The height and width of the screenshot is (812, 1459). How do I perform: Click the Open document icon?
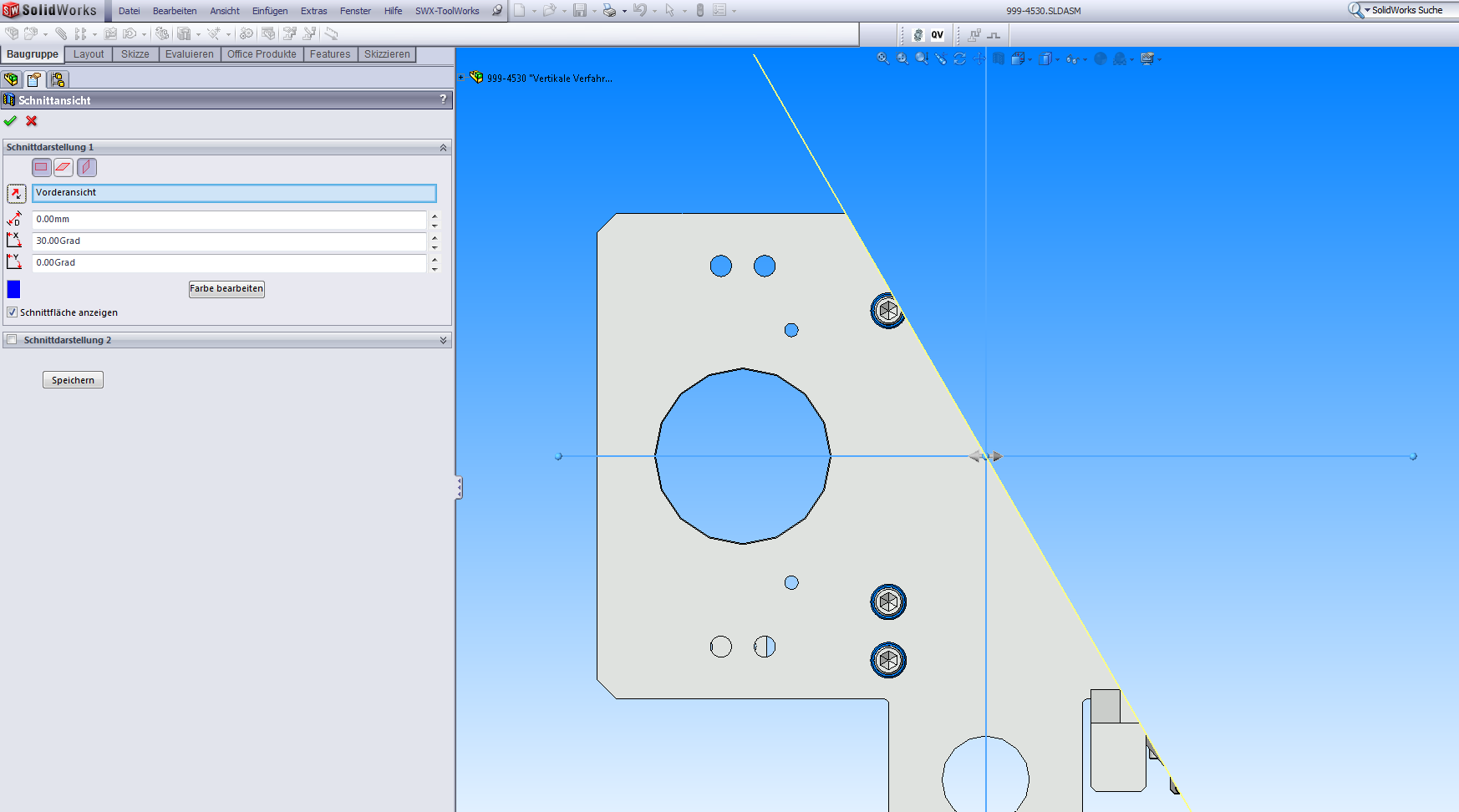tap(549, 11)
